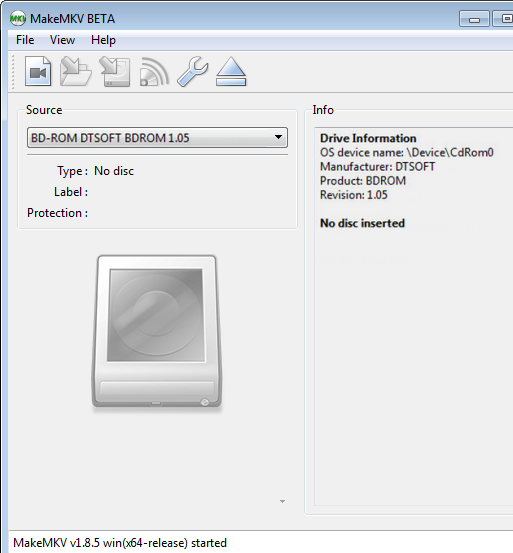Click the 'Drive Information' heading
Image resolution: width=513 pixels, height=553 pixels.
click(368, 138)
